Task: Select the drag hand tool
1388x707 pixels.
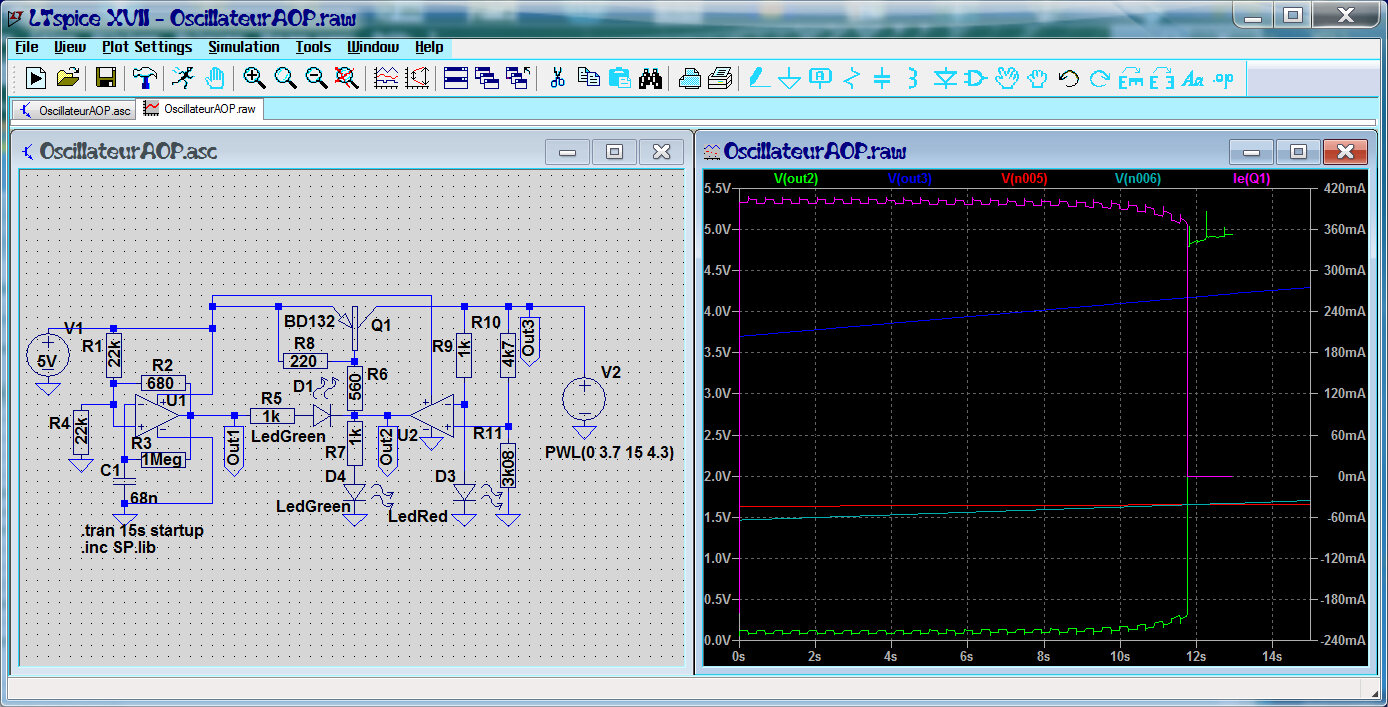Action: tap(1038, 77)
